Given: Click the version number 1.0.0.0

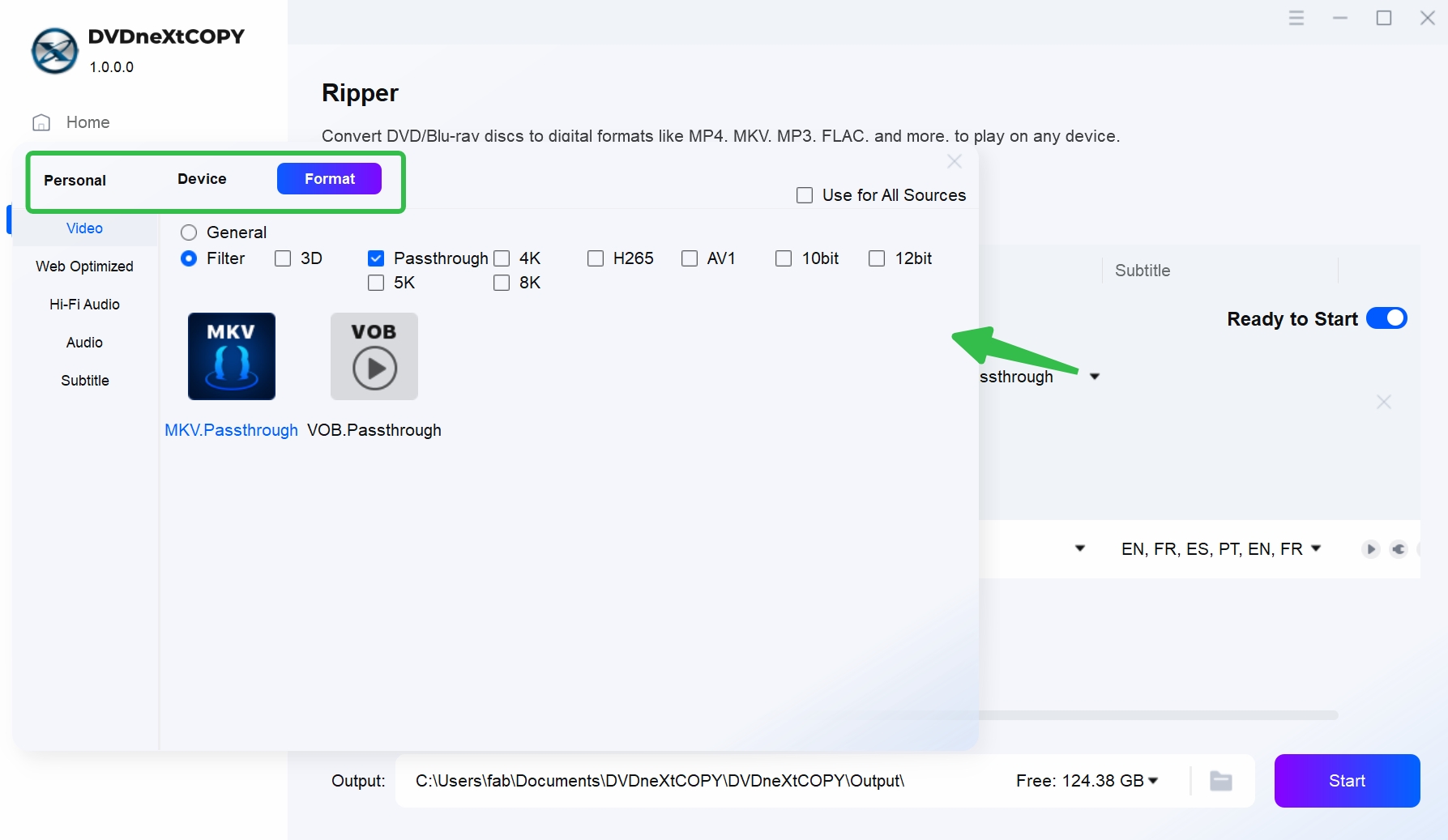Looking at the screenshot, I should coord(112,67).
